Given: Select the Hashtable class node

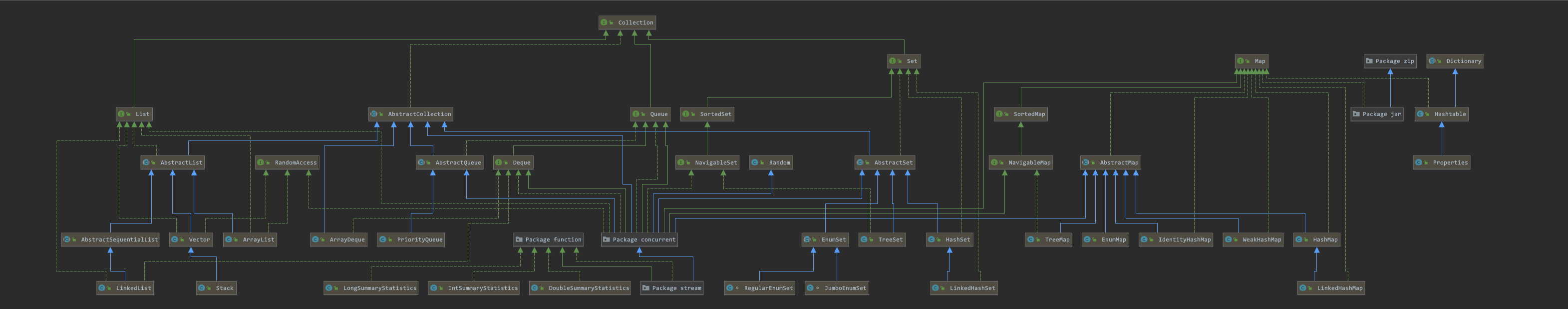Looking at the screenshot, I should pos(1441,114).
